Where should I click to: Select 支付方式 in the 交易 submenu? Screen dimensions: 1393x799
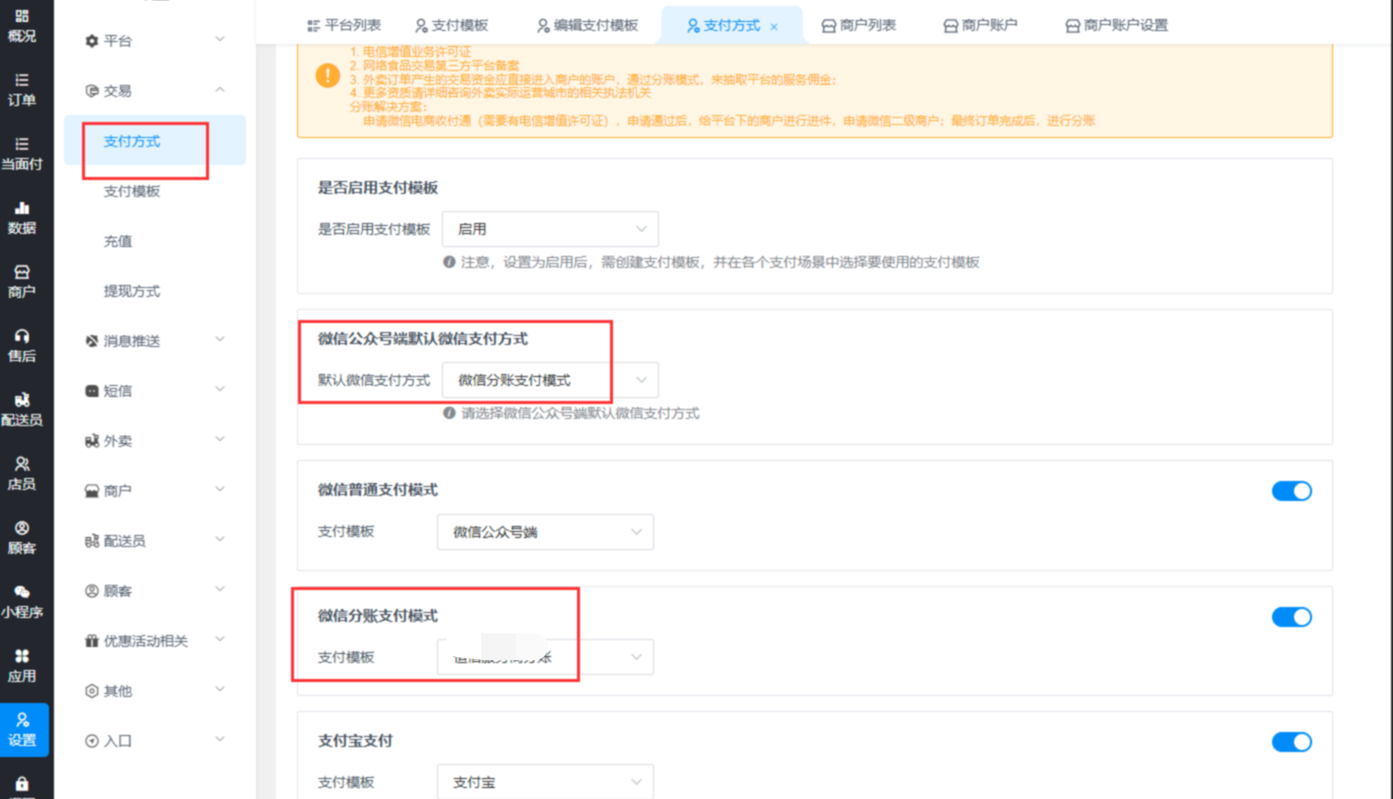(x=155, y=141)
